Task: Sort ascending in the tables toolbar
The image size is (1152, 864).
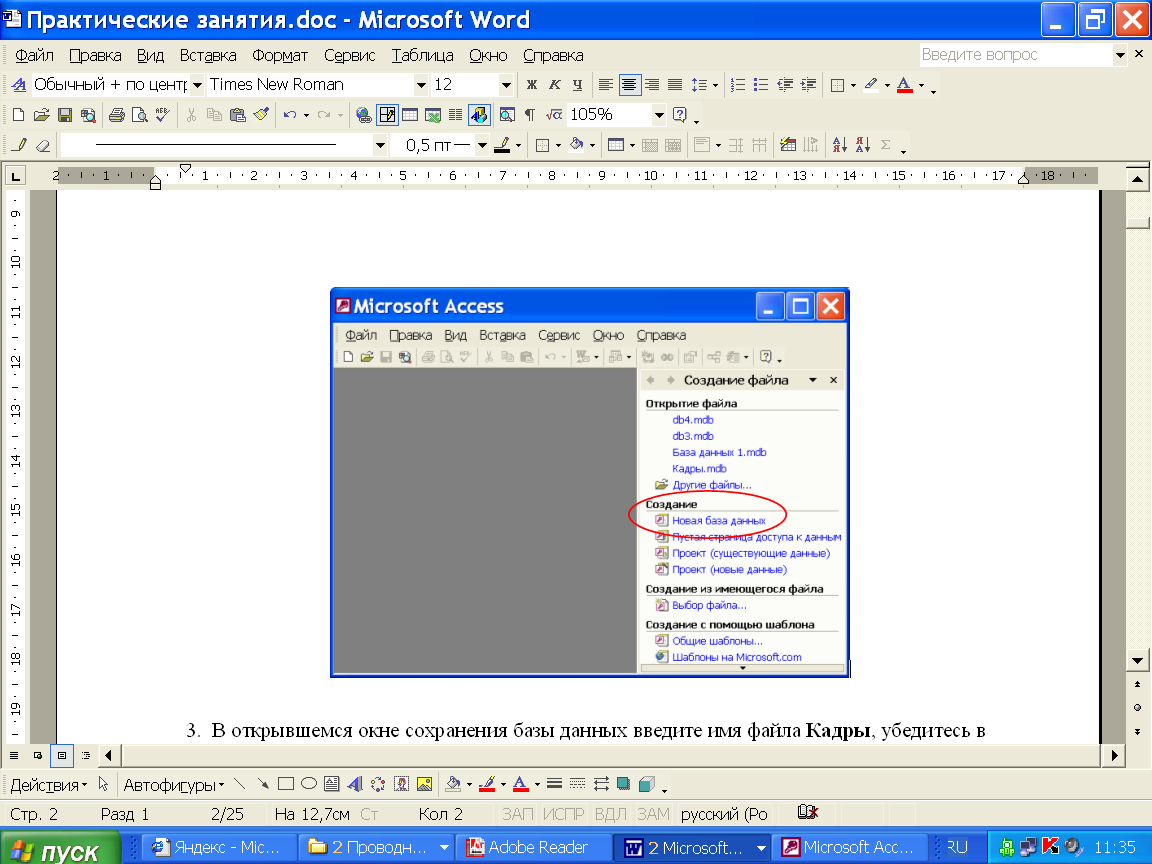Action: pyautogui.click(x=840, y=145)
